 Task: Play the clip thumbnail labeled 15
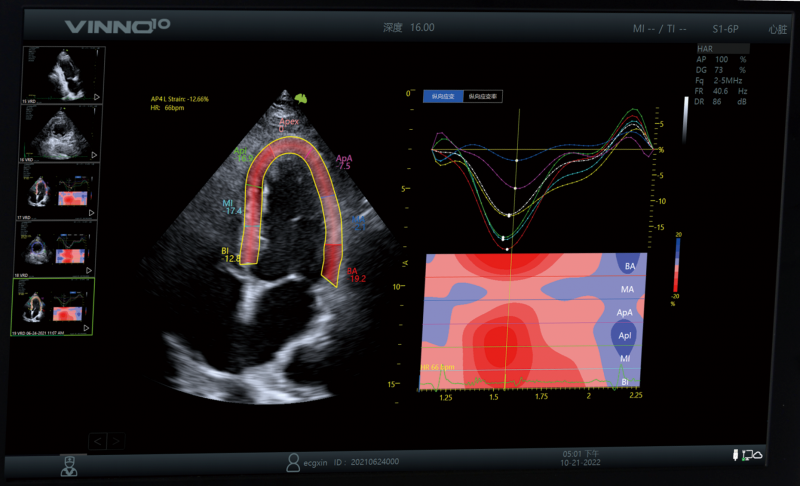(x=95, y=98)
